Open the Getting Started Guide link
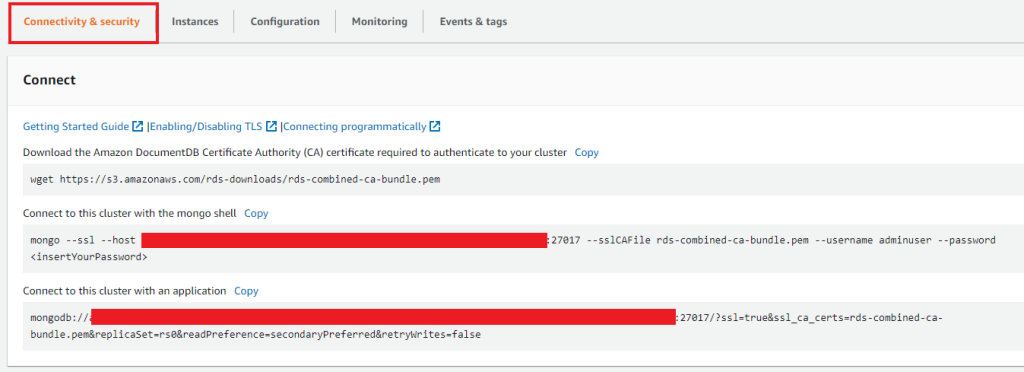The image size is (1024, 372). (x=76, y=126)
